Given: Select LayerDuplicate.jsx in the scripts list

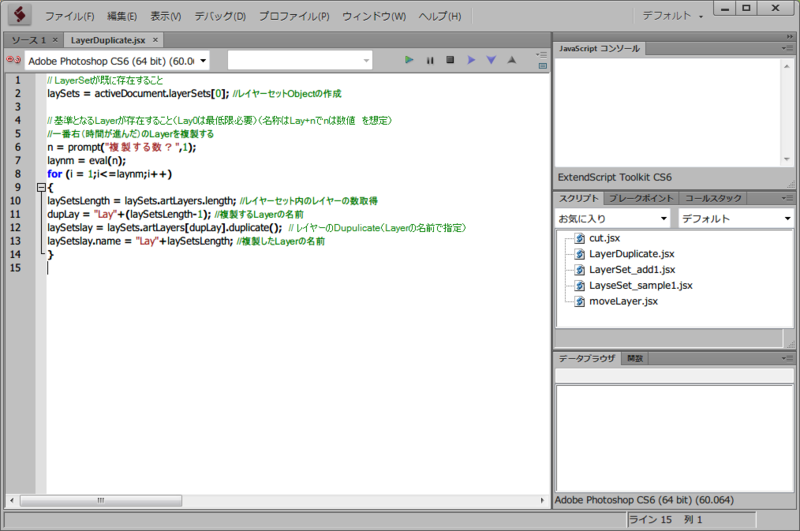Looking at the screenshot, I should tap(632, 254).
